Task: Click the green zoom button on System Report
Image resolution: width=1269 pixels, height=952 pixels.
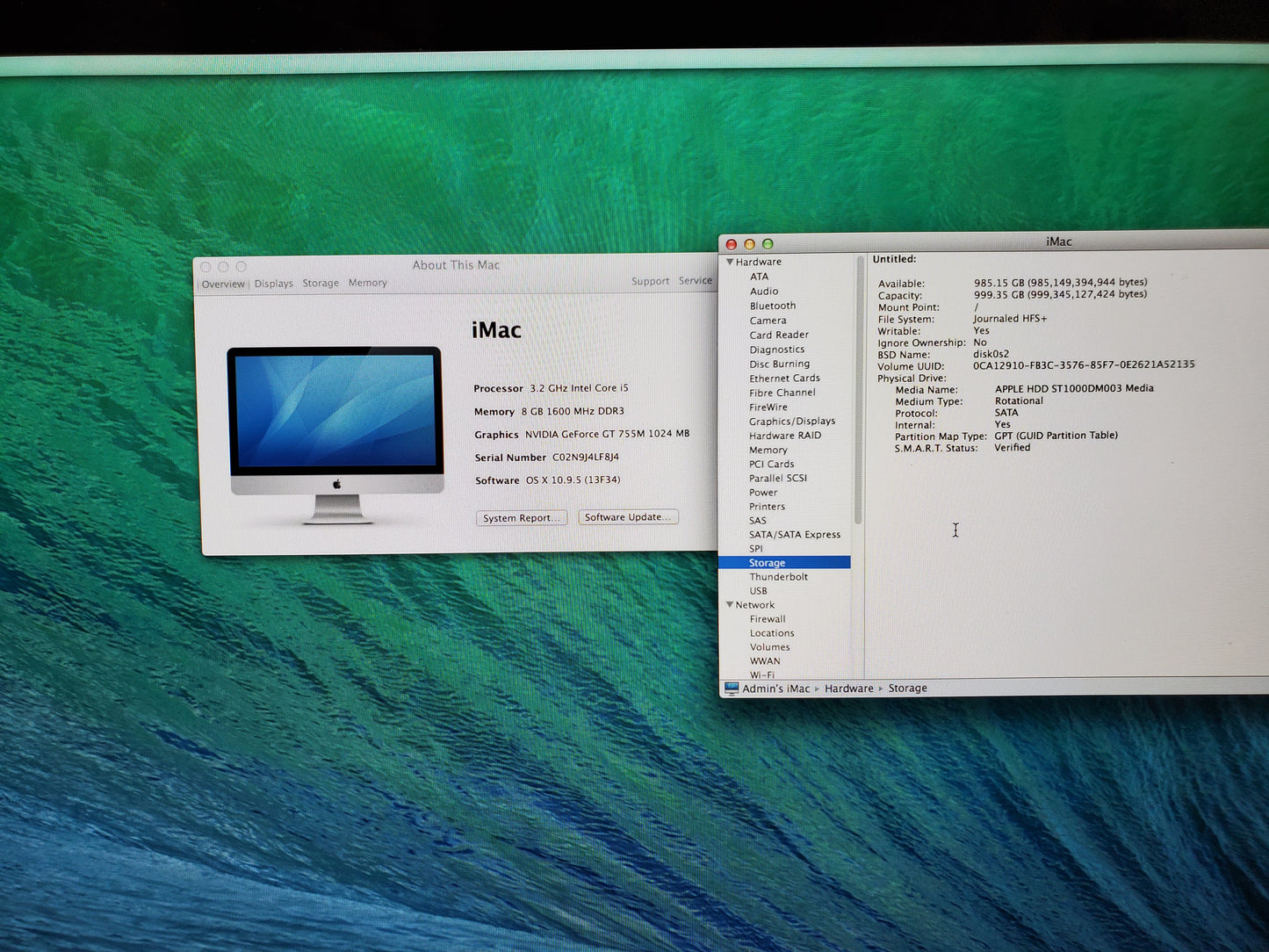Action: click(x=768, y=244)
